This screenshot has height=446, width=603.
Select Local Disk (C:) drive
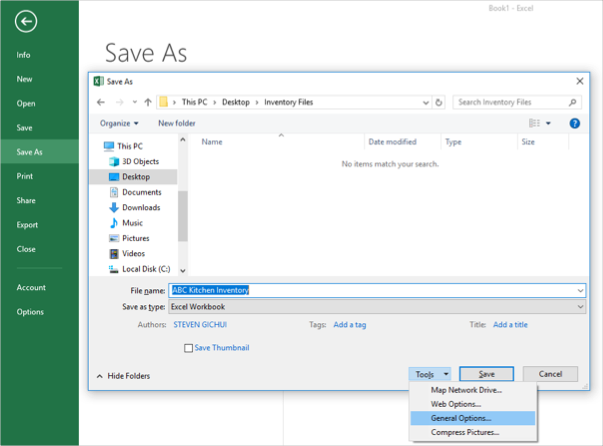point(146,268)
